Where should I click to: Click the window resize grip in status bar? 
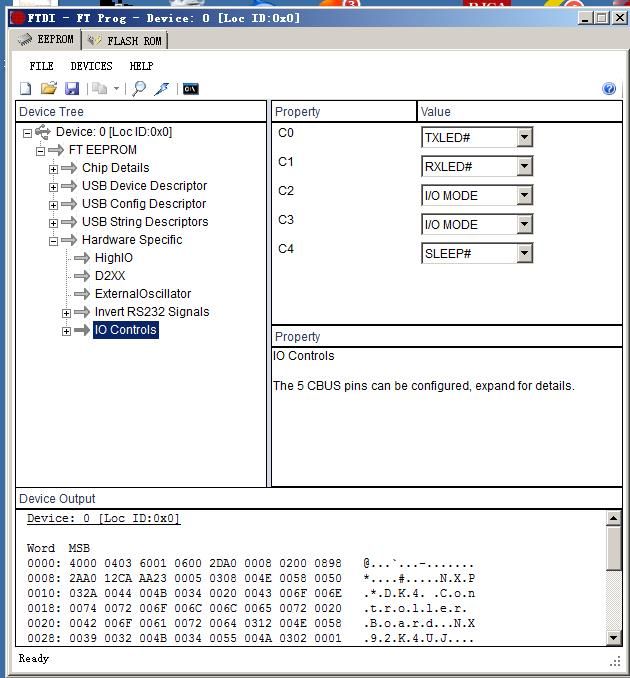(x=614, y=661)
